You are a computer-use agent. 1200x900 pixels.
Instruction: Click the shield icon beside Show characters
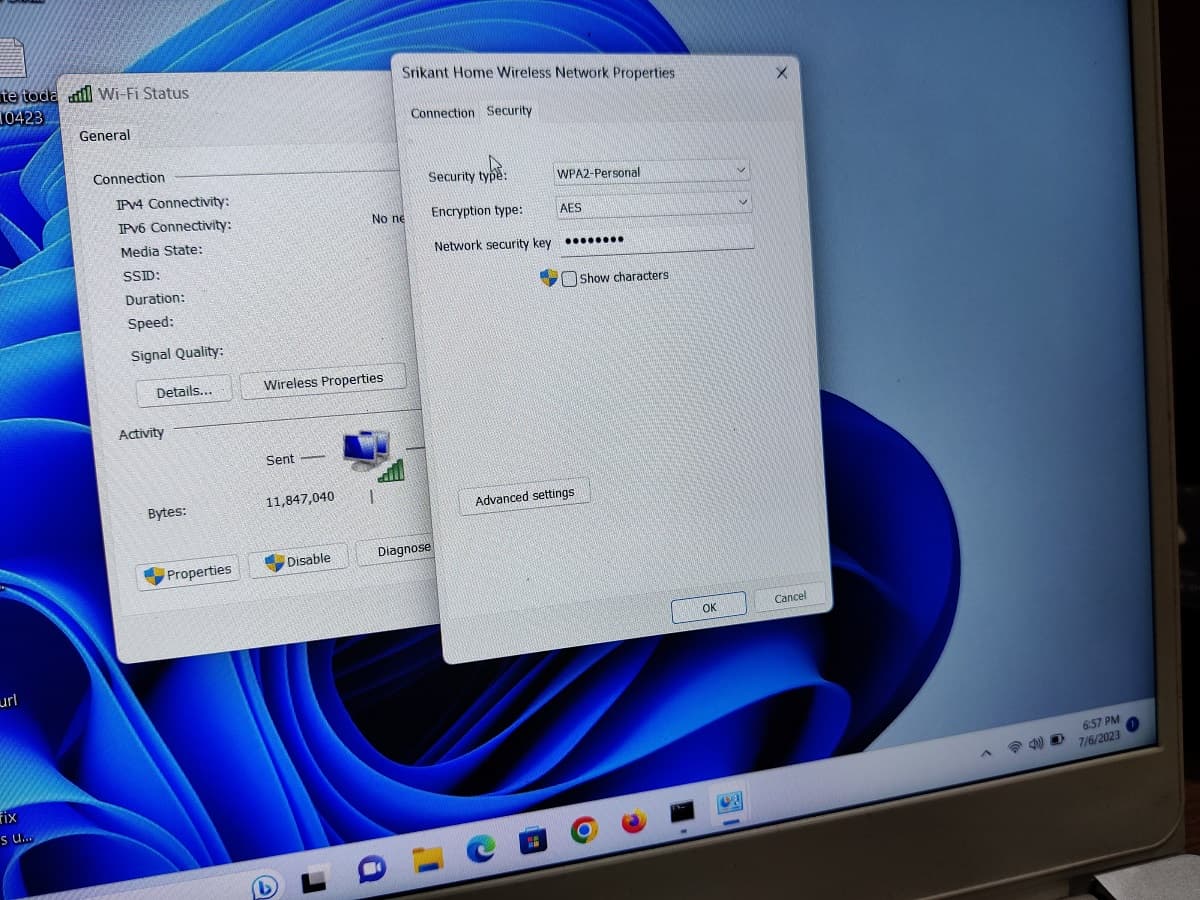coord(548,278)
